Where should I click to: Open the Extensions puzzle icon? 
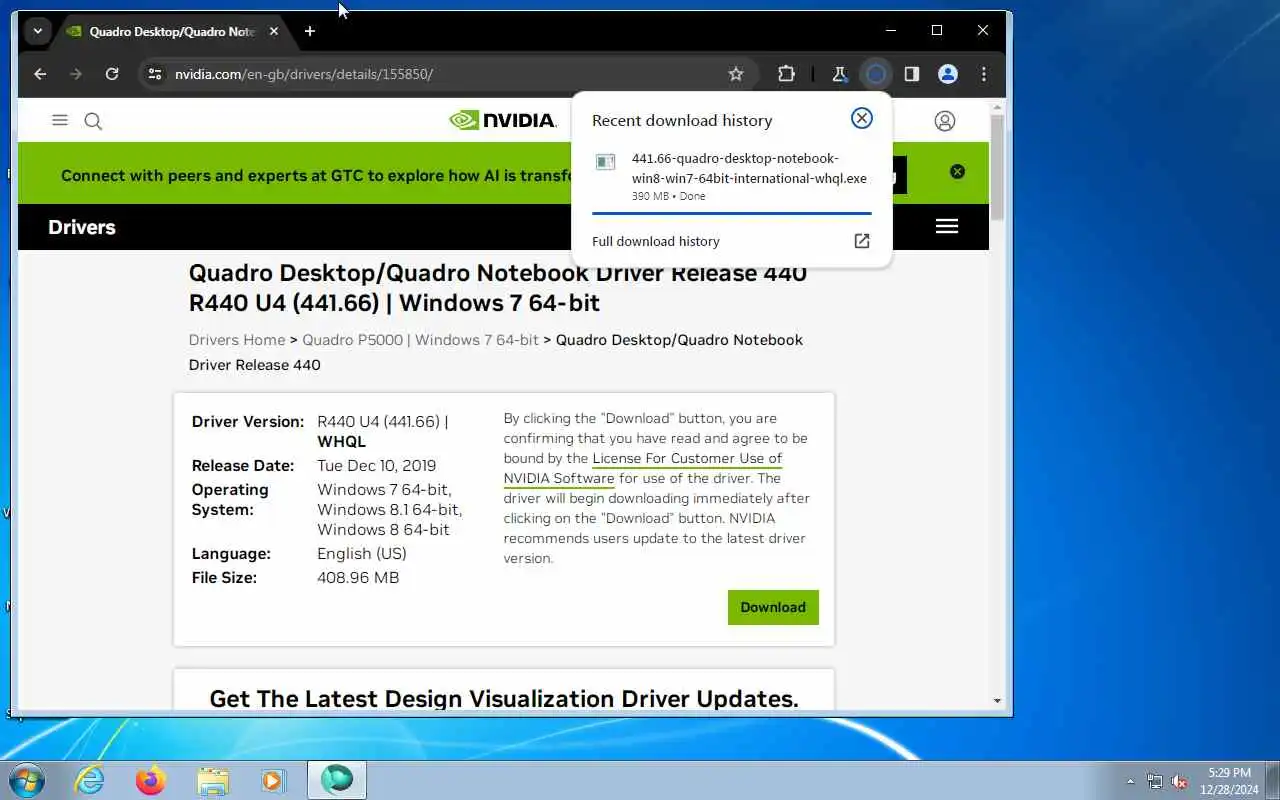click(786, 74)
